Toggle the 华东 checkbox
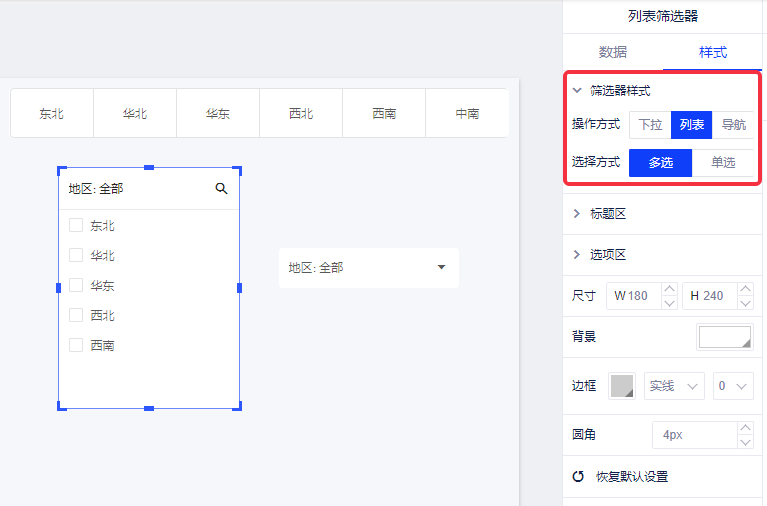This screenshot has width=767, height=506. (76, 285)
